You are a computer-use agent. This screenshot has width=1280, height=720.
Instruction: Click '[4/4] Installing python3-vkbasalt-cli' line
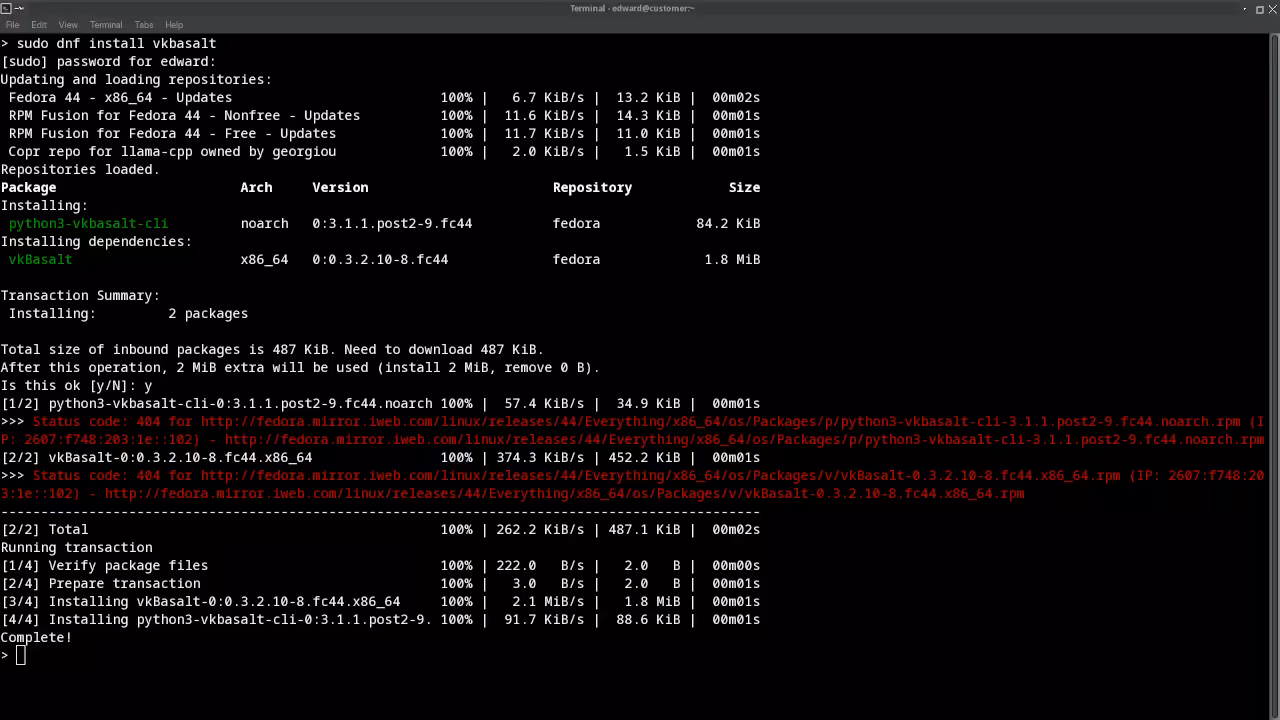380,619
